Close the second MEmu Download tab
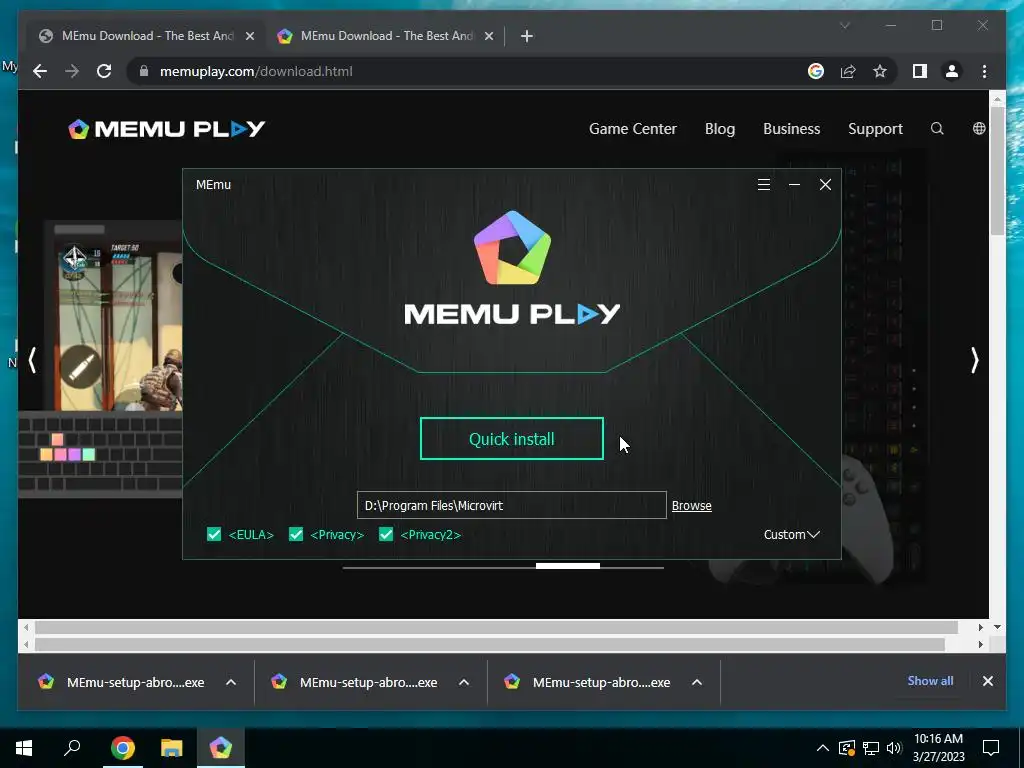 click(x=488, y=36)
